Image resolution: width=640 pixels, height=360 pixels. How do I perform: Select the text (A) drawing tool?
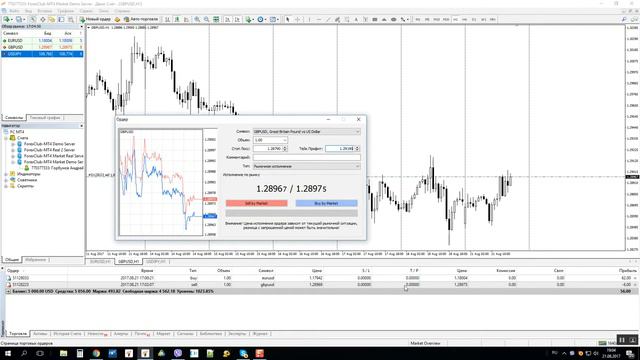356,19
